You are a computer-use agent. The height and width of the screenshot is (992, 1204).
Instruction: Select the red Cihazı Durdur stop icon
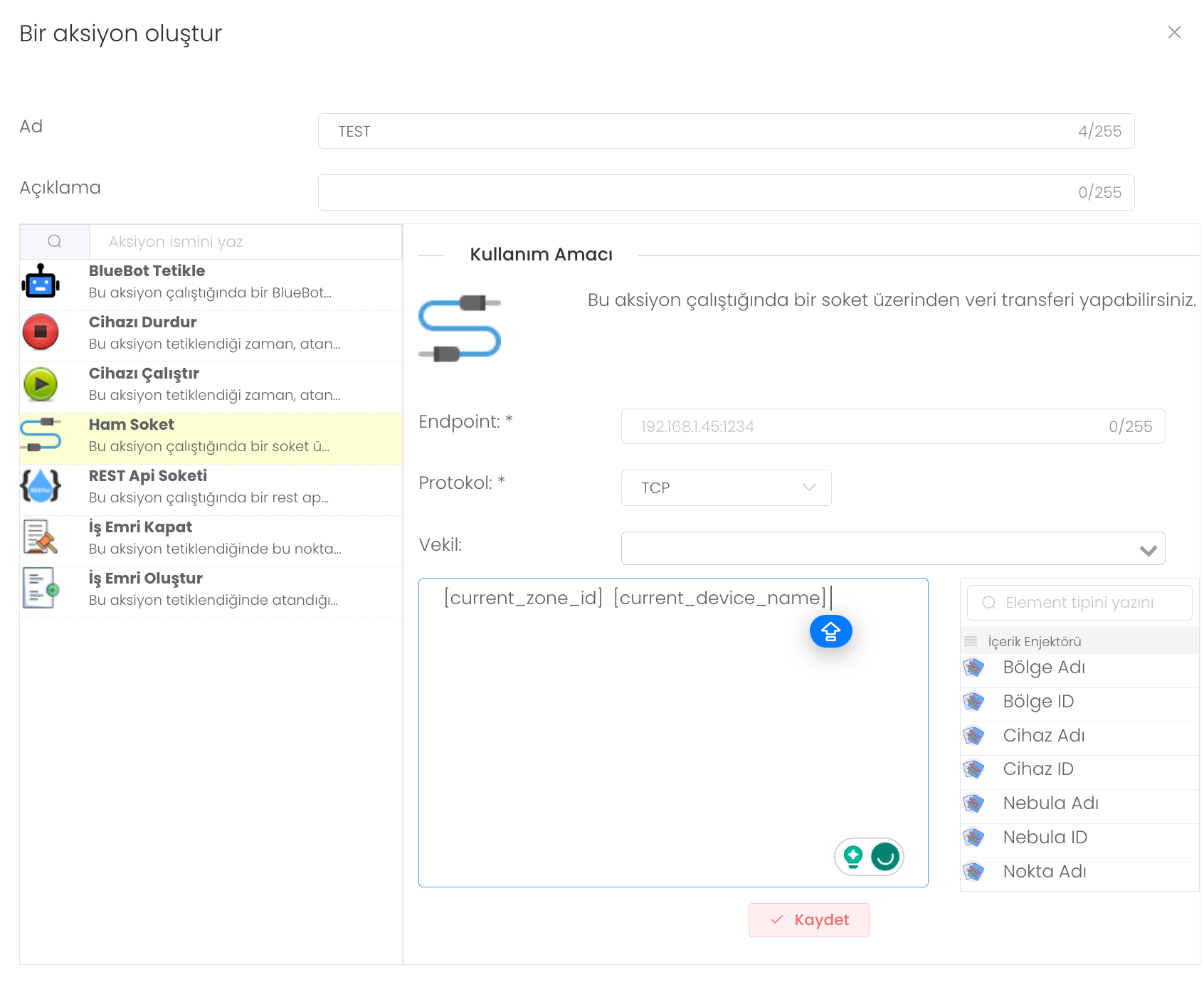(41, 332)
